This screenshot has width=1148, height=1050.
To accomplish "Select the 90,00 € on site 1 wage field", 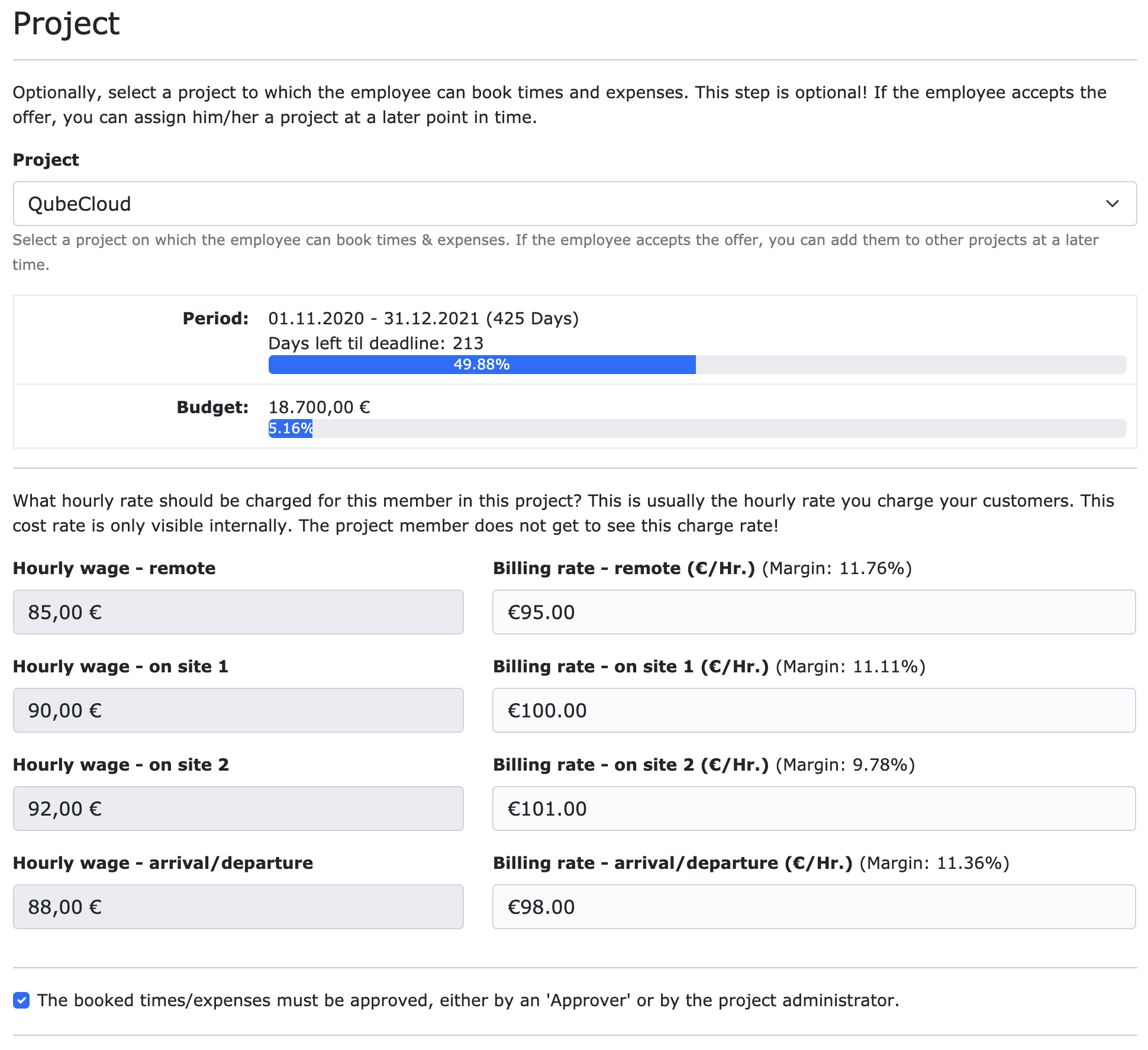I will pos(237,710).
